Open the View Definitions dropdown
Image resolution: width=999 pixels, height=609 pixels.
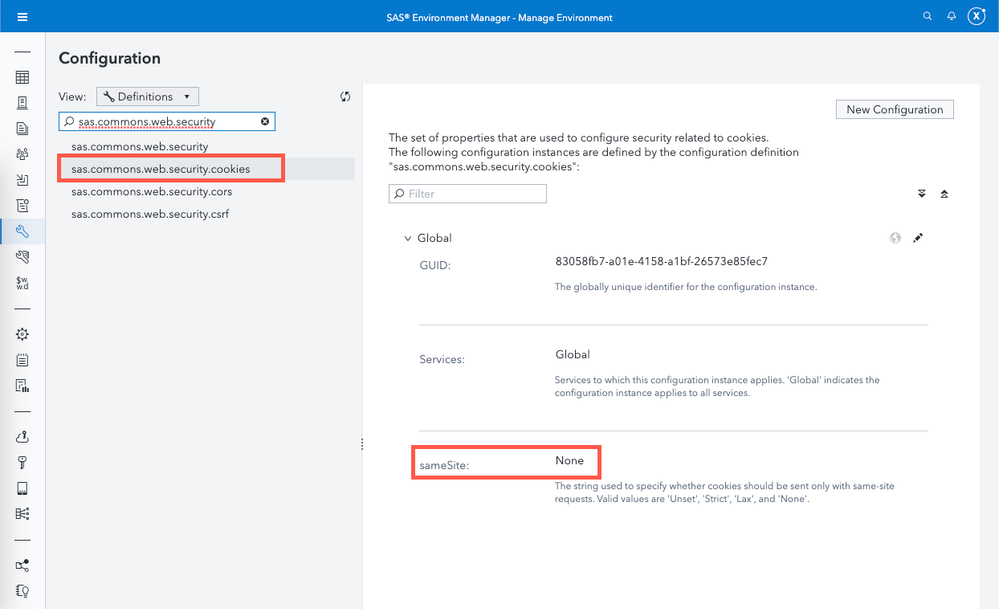pos(148,96)
